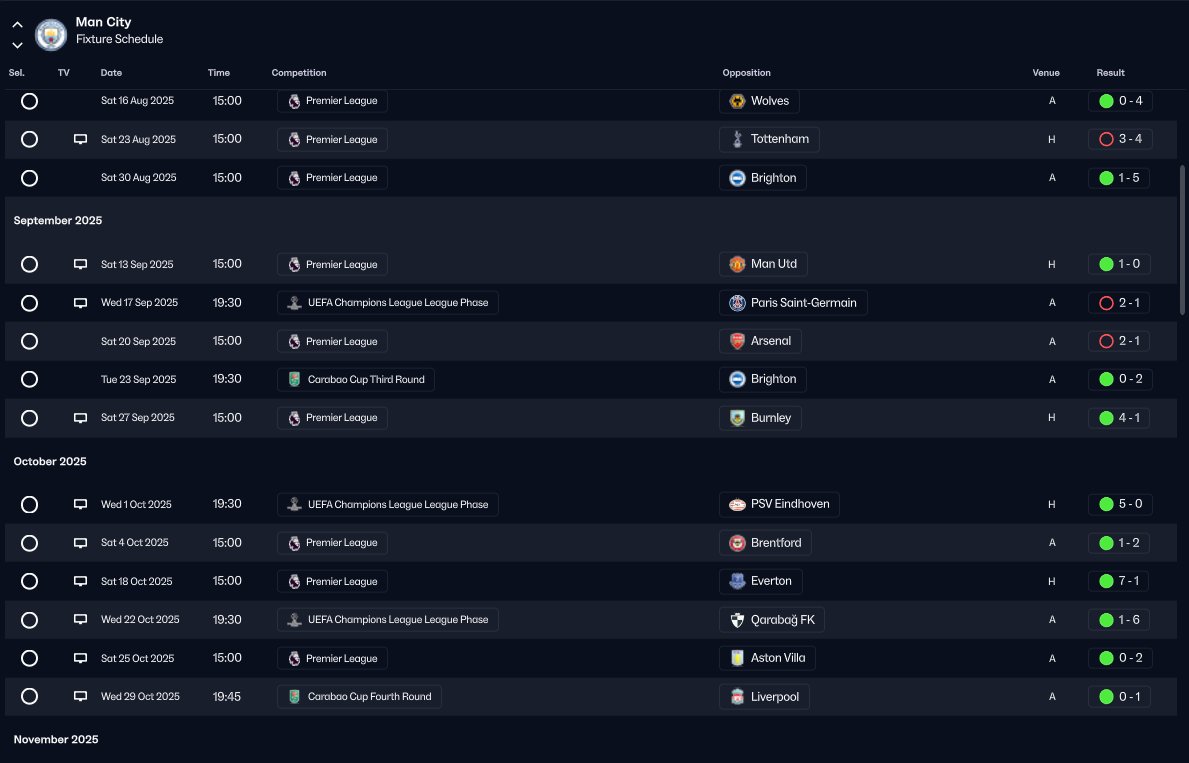Click the Qarabağ FK crest
The image size is (1189, 763).
click(737, 620)
